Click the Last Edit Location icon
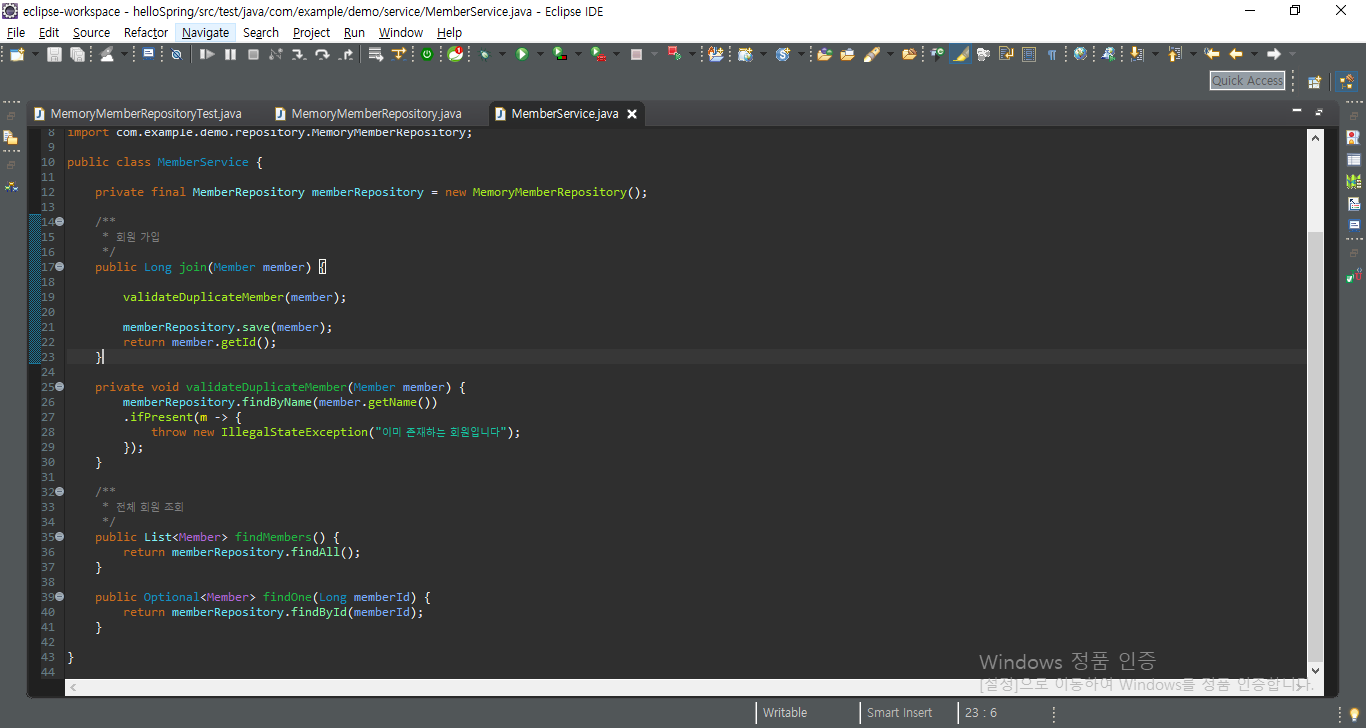 point(1210,54)
